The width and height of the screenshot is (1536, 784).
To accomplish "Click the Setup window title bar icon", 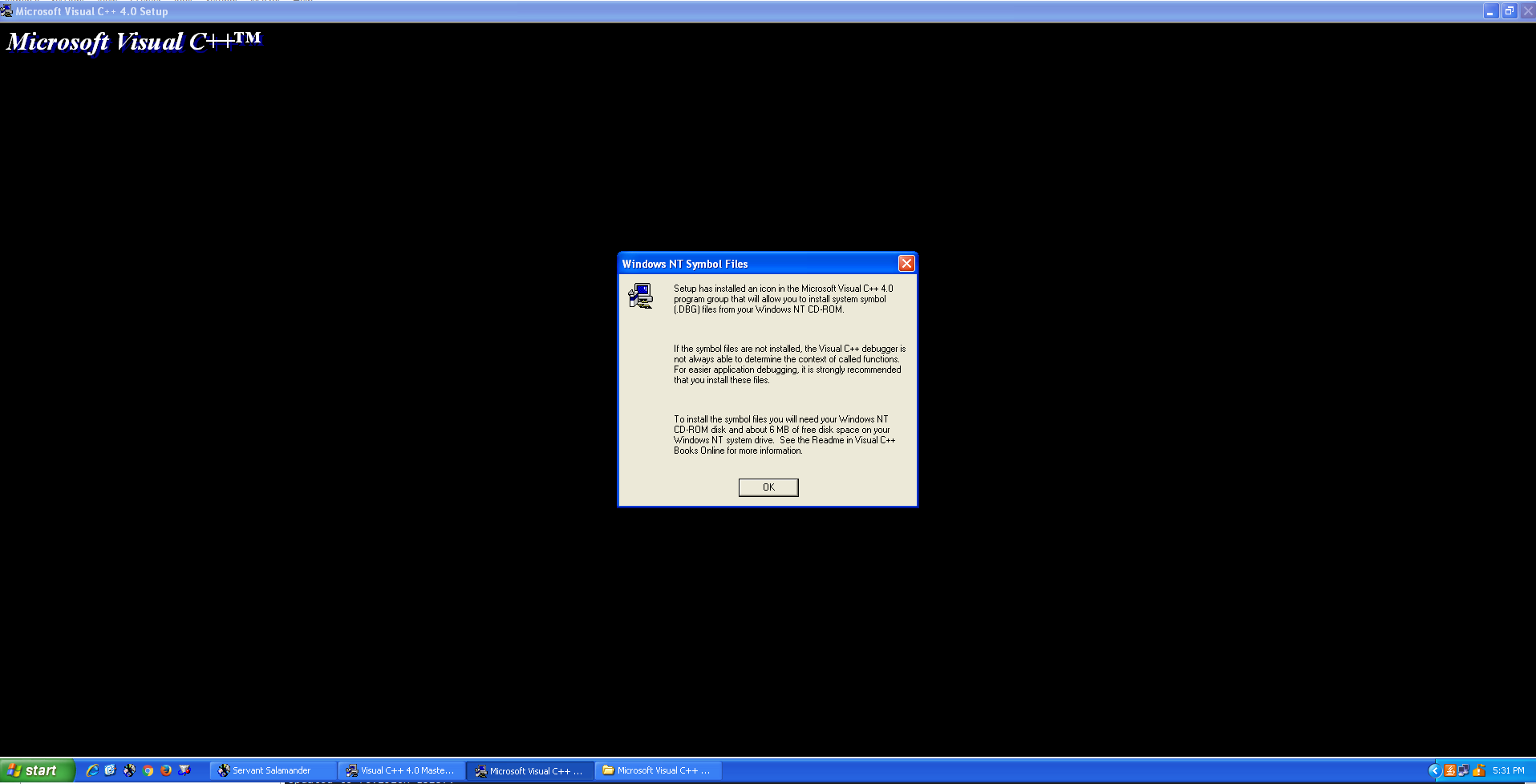I will coord(7,11).
